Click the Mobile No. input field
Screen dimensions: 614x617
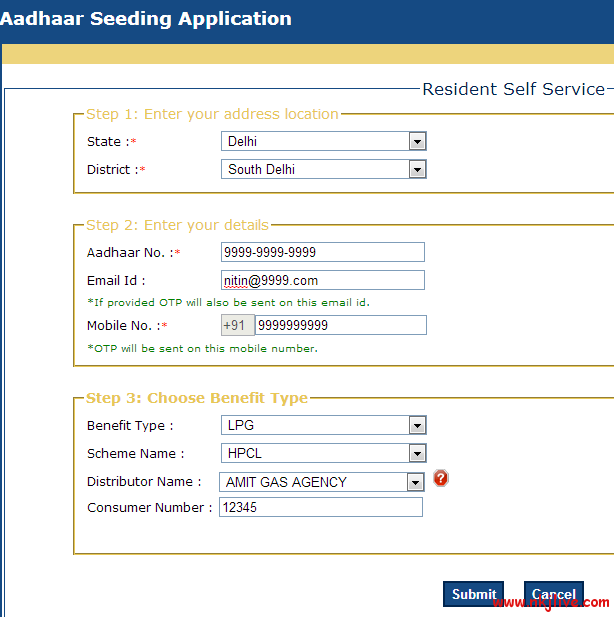coord(341,325)
